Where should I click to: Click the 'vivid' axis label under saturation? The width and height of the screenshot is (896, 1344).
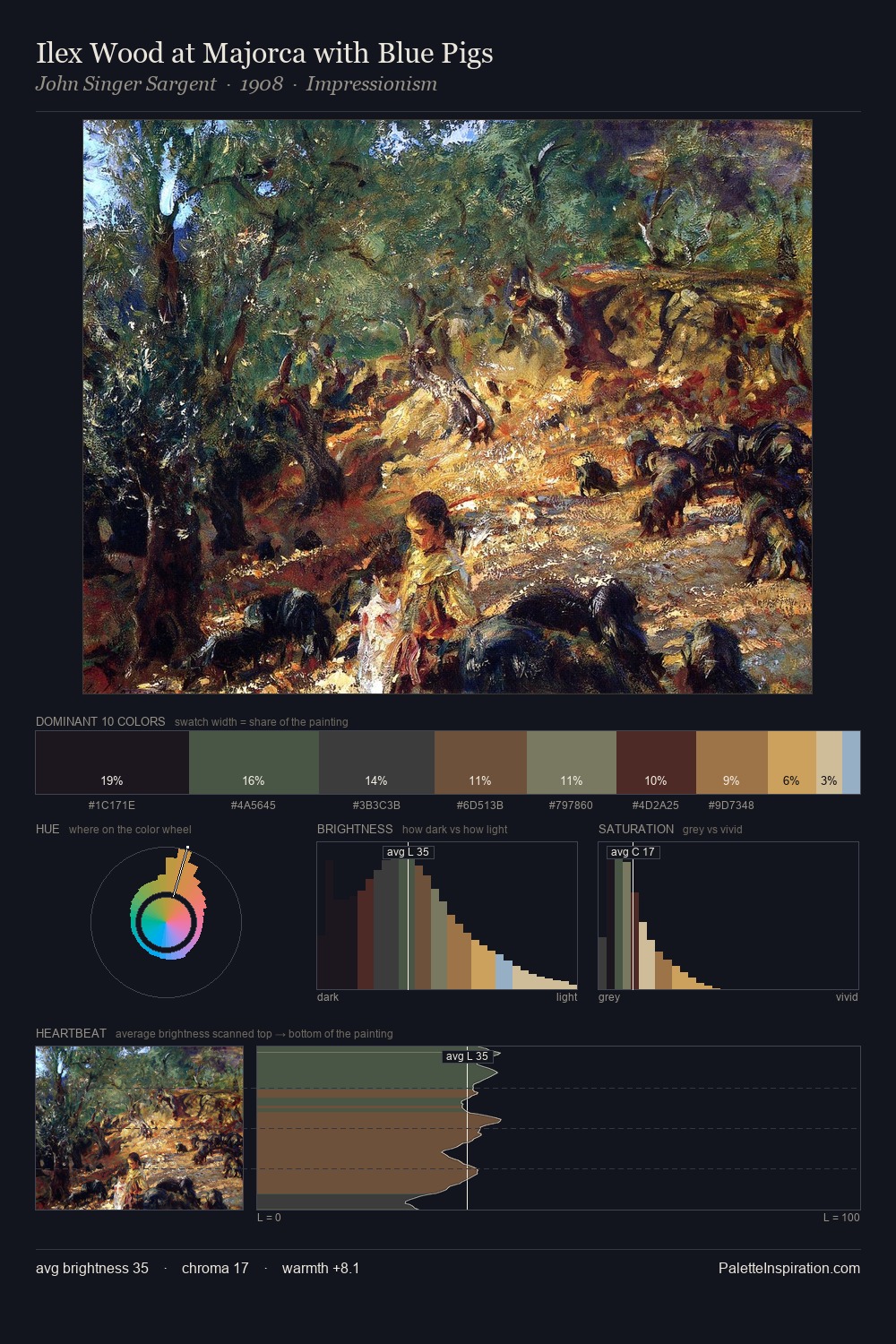click(847, 997)
